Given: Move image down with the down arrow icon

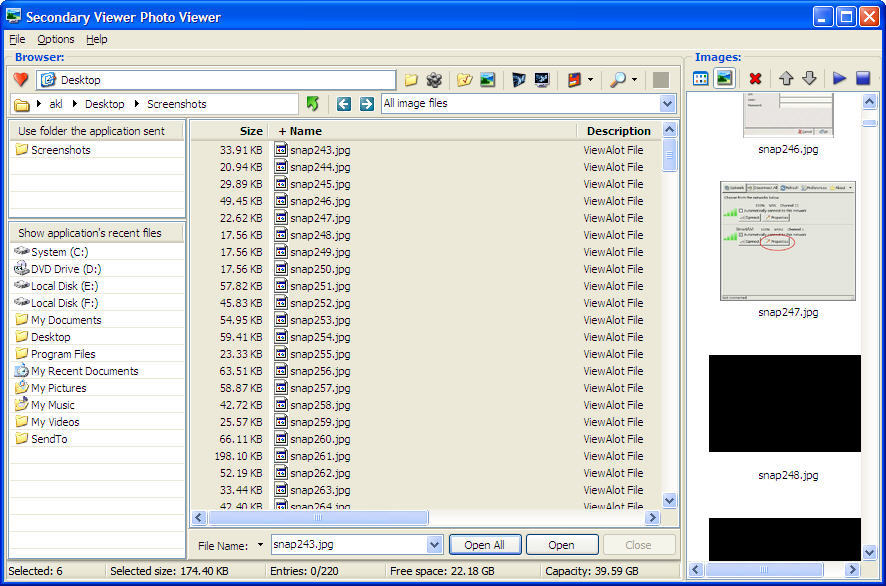Looking at the screenshot, I should (809, 79).
